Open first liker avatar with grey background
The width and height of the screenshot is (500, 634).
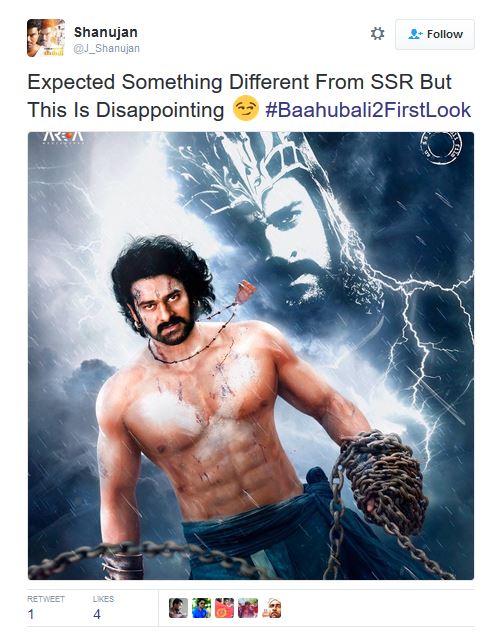[178, 608]
